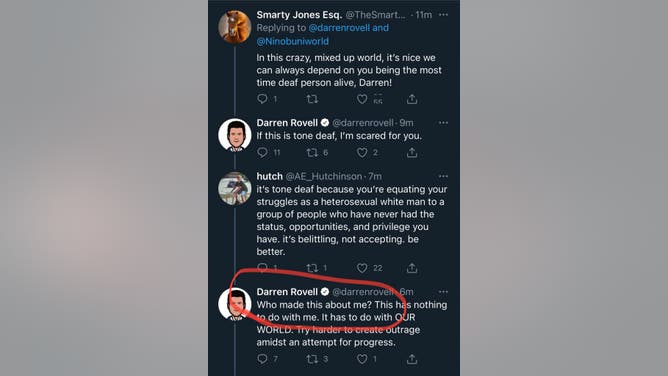This screenshot has height=376, width=668.
Task: Open more options on hutch's tweet
Action: click(443, 176)
